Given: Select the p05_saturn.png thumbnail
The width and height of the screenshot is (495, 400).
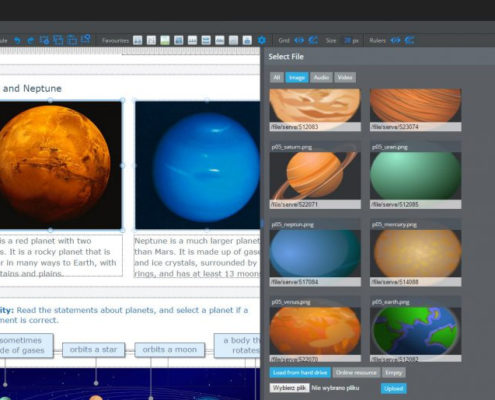Looking at the screenshot, I should coord(315,176).
